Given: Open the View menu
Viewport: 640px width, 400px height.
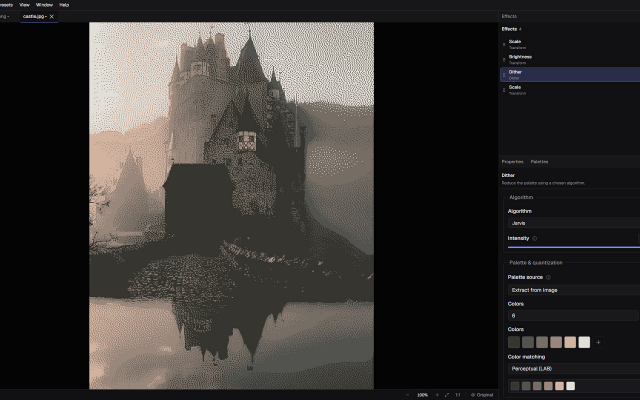Looking at the screenshot, I should (24, 5).
